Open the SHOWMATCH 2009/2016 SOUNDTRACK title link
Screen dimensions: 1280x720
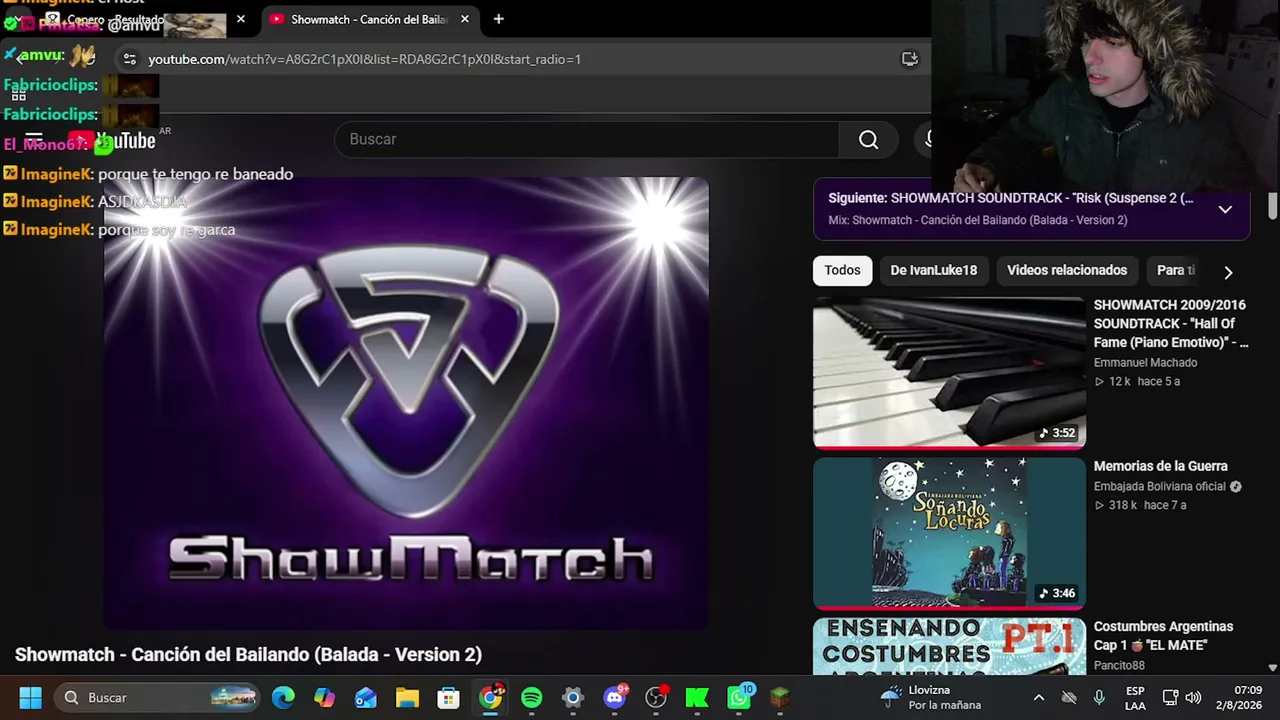click(1171, 324)
